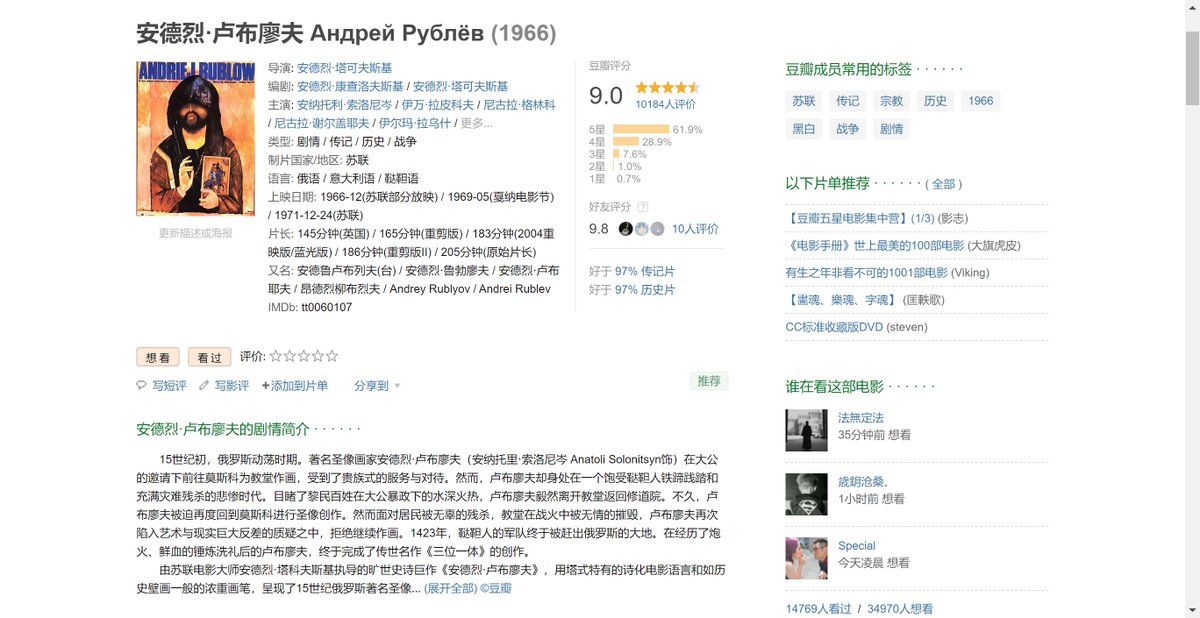1200x618 pixels.
Task: Rate the film with the first star
Action: pos(276,356)
